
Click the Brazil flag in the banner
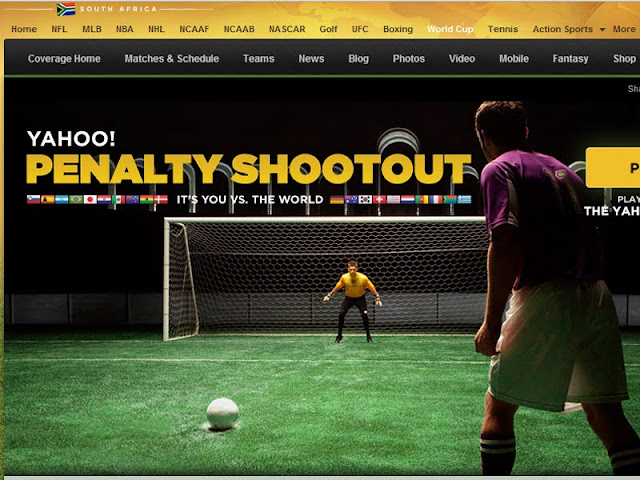(76, 199)
